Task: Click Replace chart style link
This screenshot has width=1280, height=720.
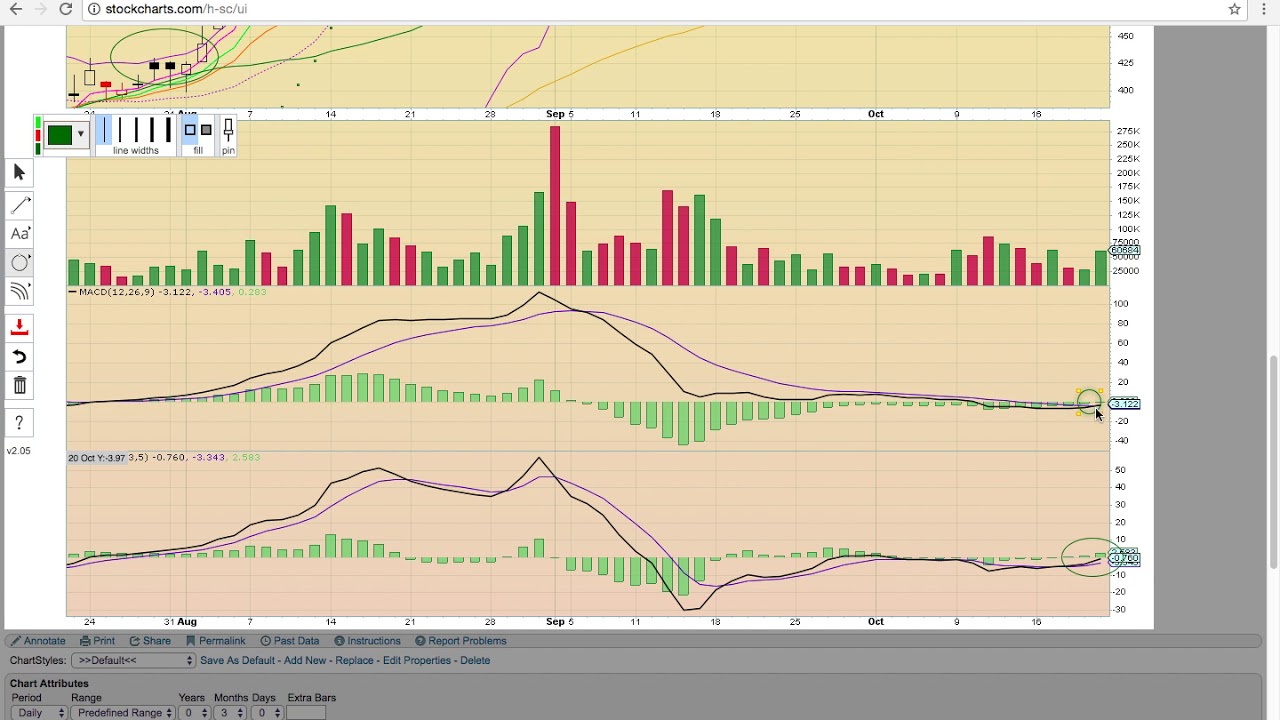Action: tap(354, 661)
